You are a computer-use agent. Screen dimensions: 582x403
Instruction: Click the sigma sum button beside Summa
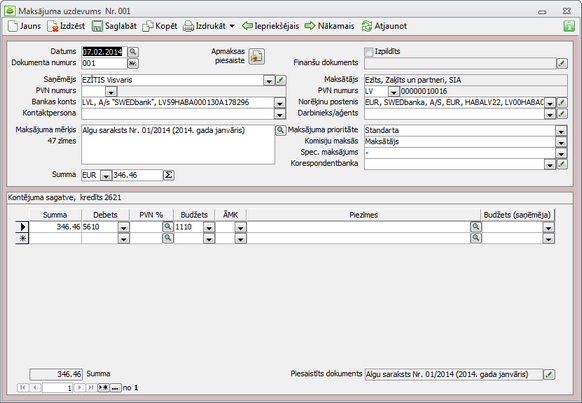click(x=169, y=175)
